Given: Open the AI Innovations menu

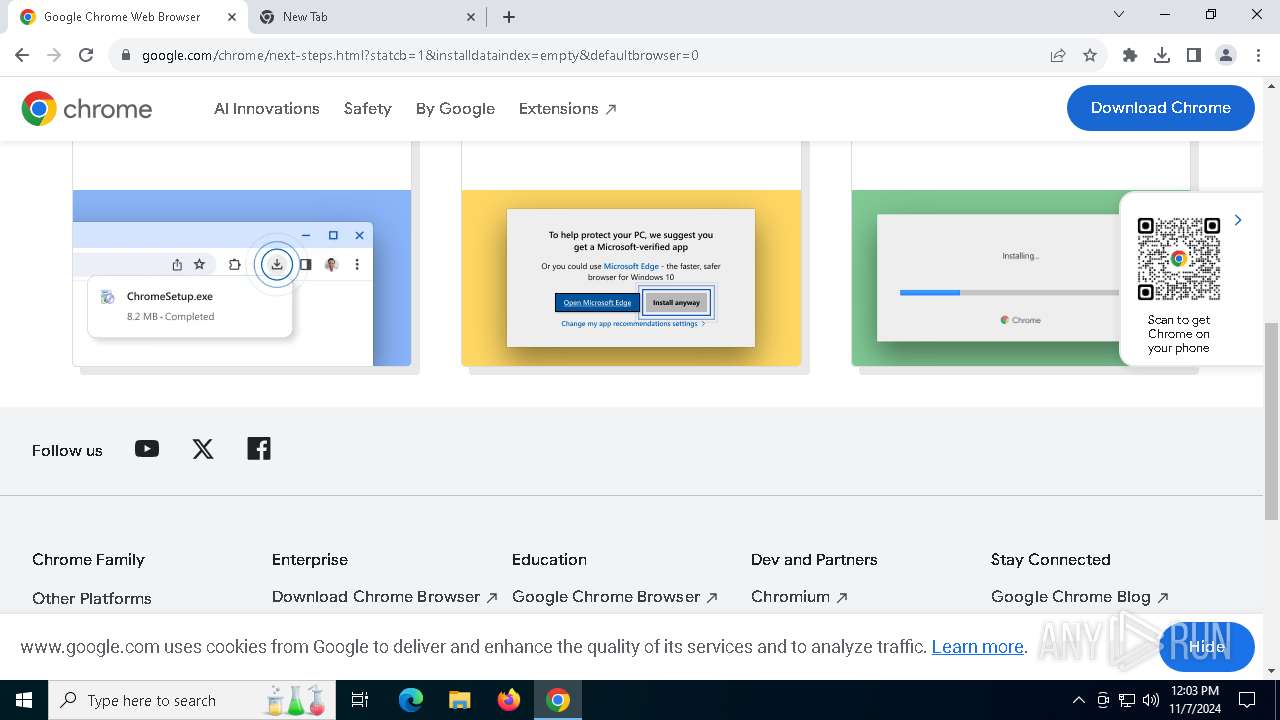Looking at the screenshot, I should tap(267, 108).
